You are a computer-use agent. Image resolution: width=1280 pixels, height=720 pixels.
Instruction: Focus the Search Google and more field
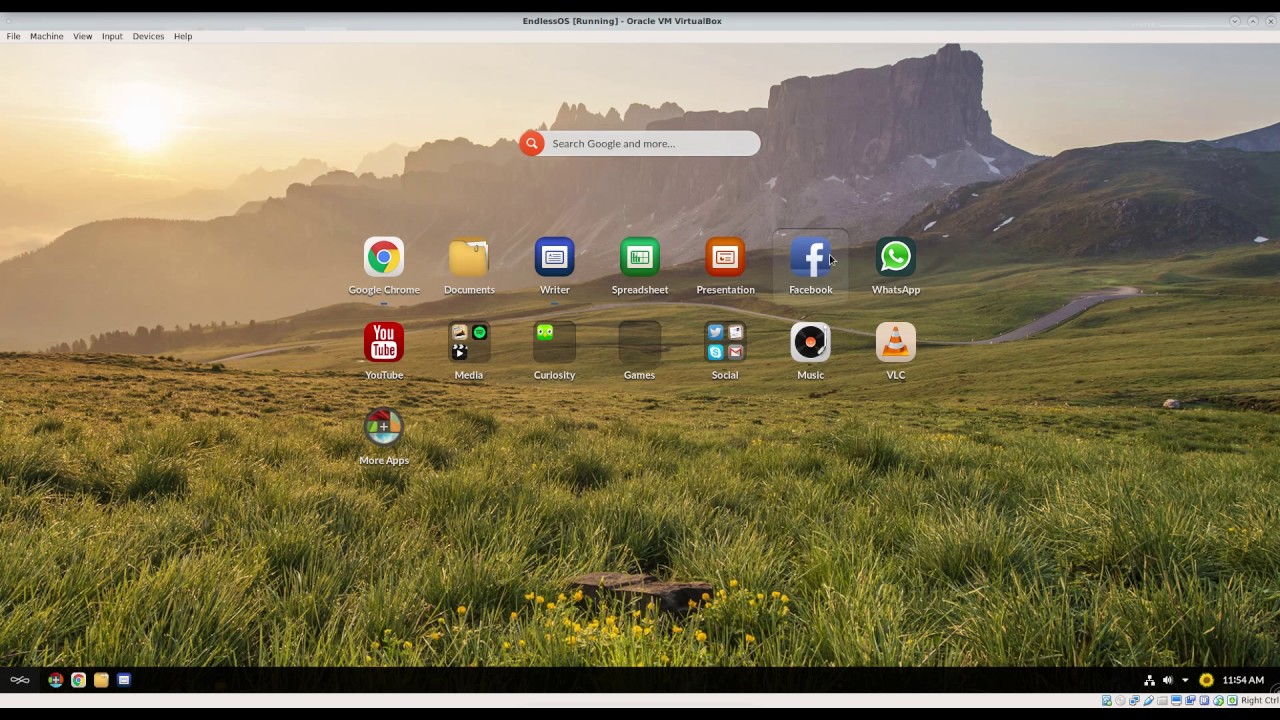pos(652,143)
